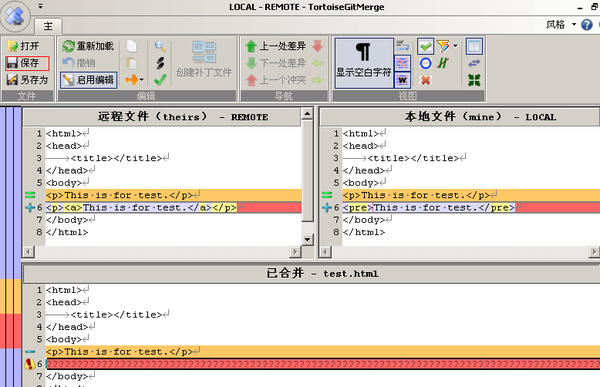Click the red down arrow next-conflict icon

point(318,46)
